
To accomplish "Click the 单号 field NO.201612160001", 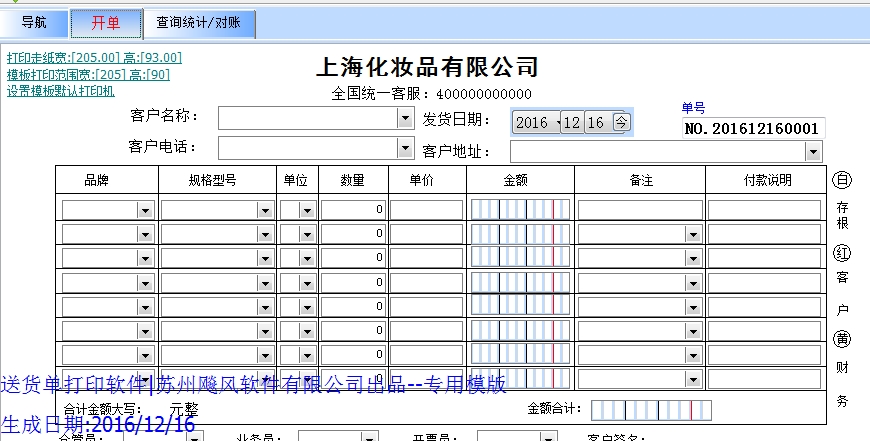I will pyautogui.click(x=753, y=128).
